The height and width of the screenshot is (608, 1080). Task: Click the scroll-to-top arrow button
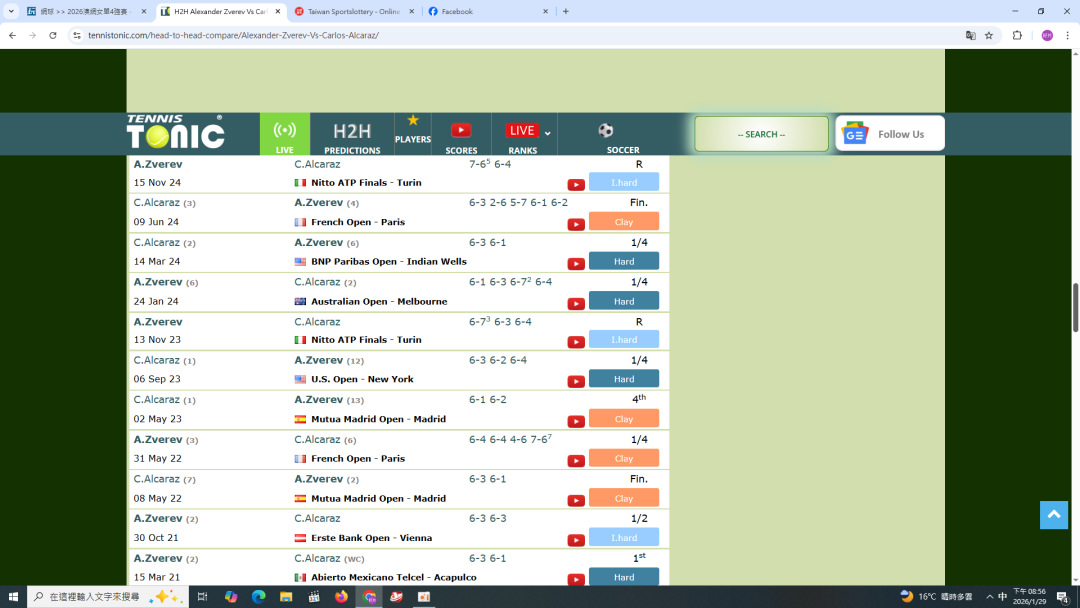point(1053,515)
